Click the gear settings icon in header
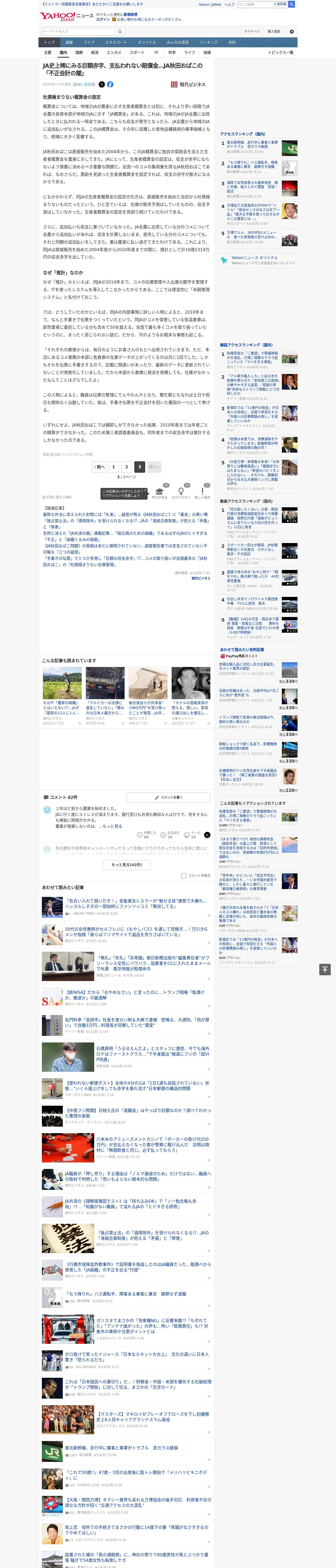The height and width of the screenshot is (1568, 336). pyautogui.click(x=291, y=32)
